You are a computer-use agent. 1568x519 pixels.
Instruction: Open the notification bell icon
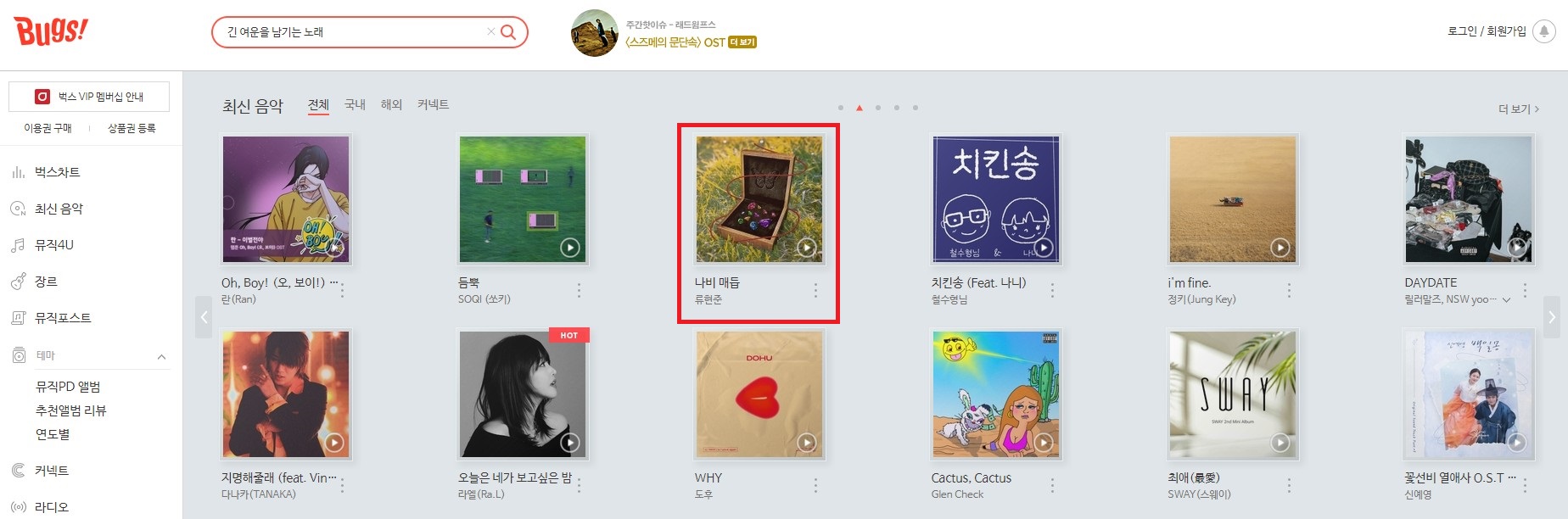click(x=1544, y=31)
